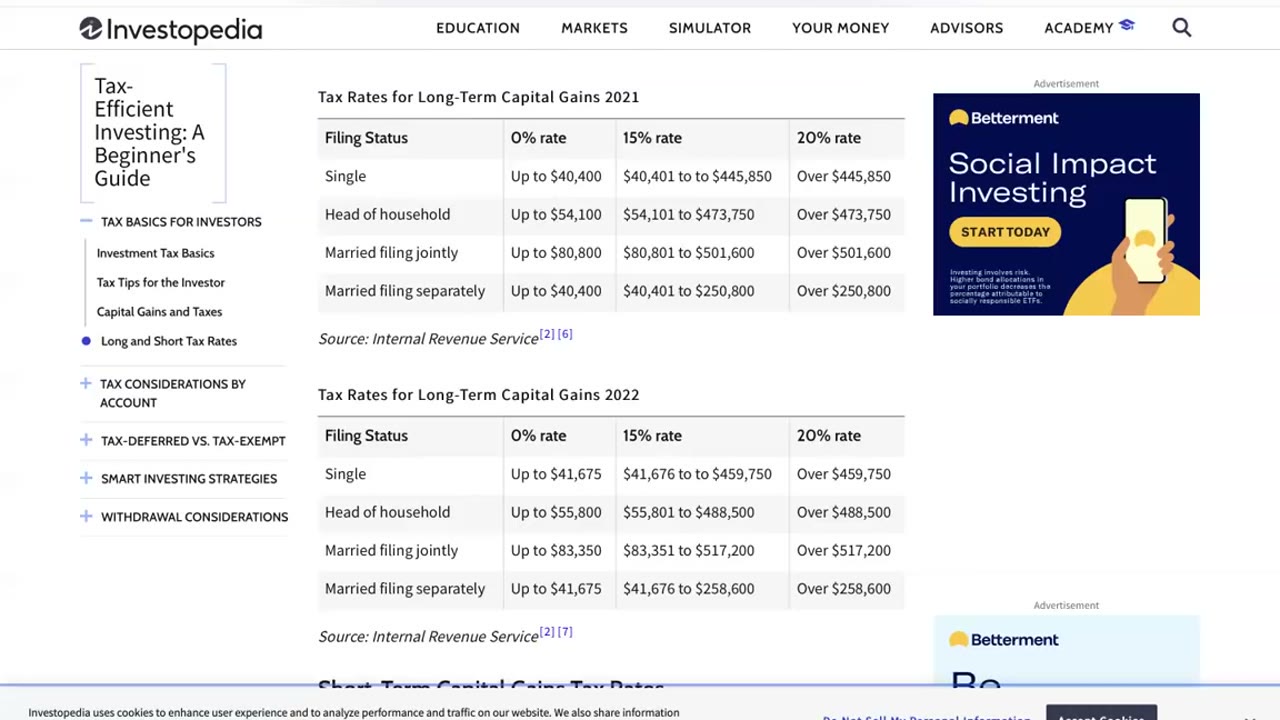Screen dimensions: 1280x720
Task: Open the MARKETS menu
Action: pyautogui.click(x=594, y=28)
